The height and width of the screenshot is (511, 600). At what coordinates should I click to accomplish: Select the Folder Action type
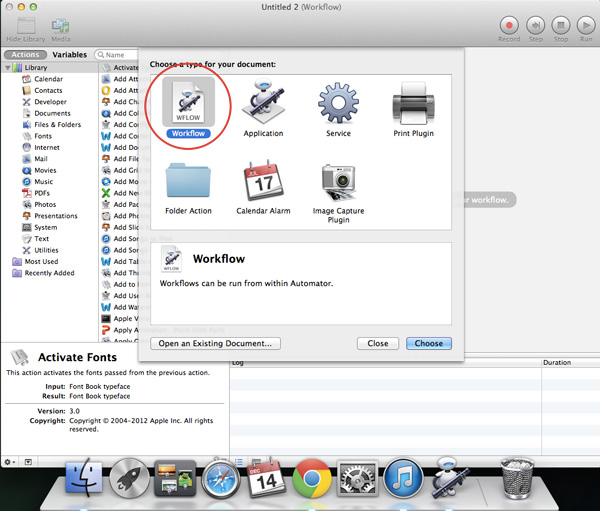click(x=188, y=188)
